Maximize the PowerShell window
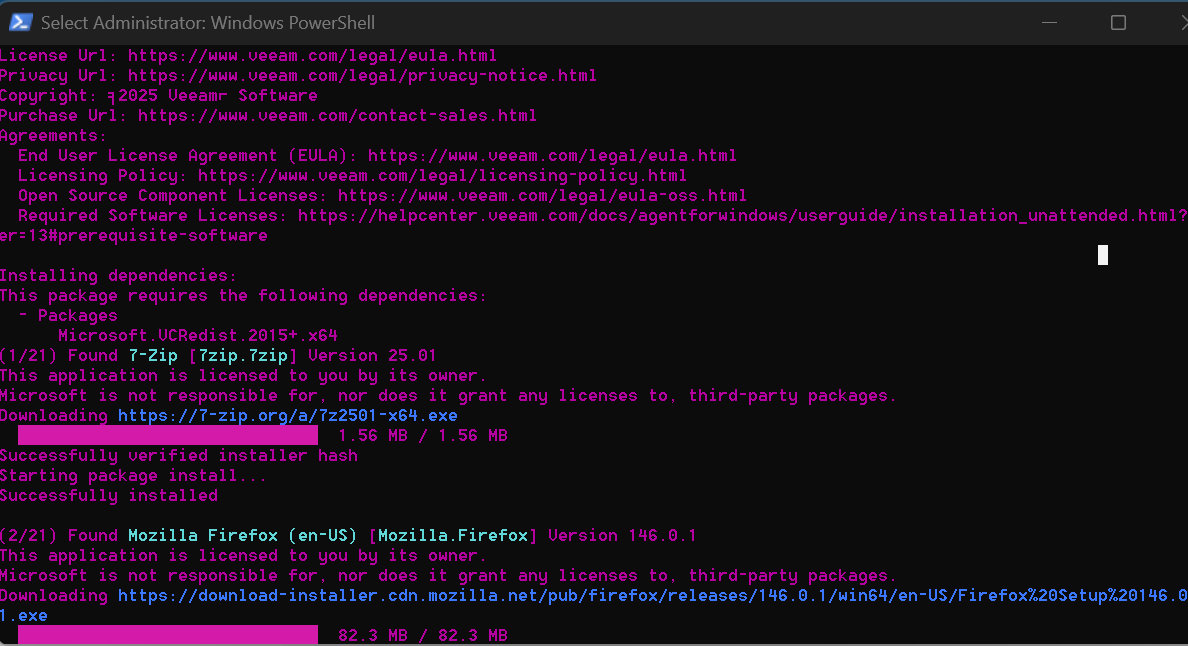 point(1118,22)
